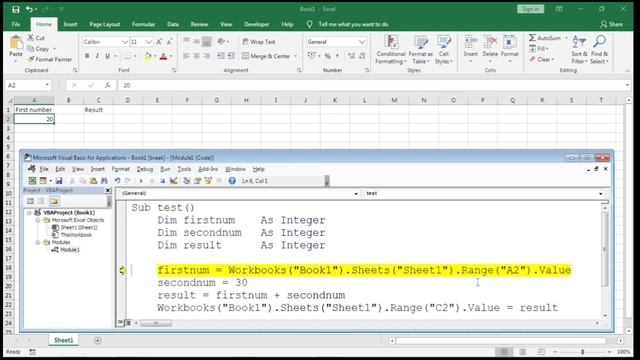
Task: Click the Percent Style icon
Action: (327, 56)
